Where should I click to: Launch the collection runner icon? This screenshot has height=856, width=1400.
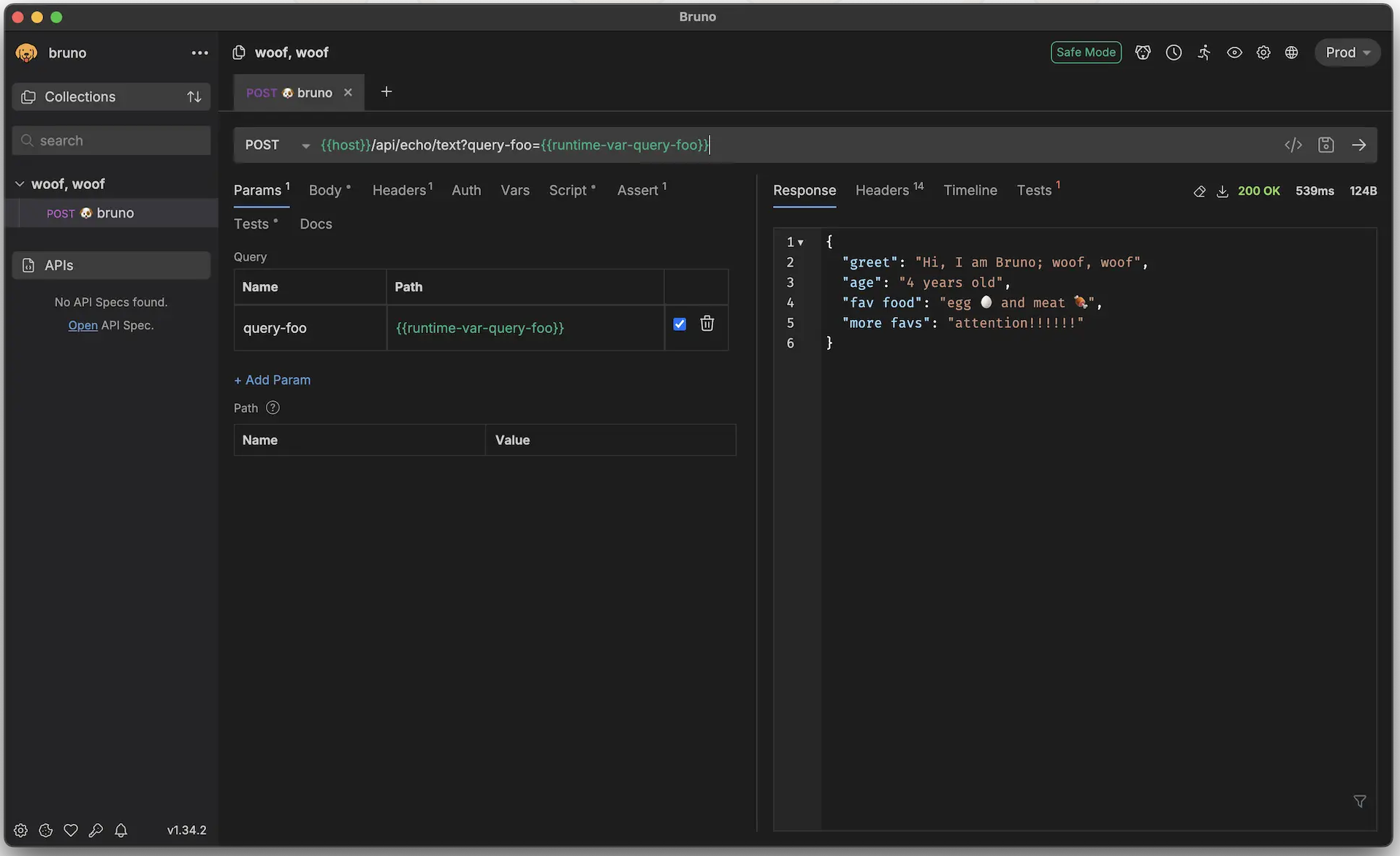click(1204, 52)
